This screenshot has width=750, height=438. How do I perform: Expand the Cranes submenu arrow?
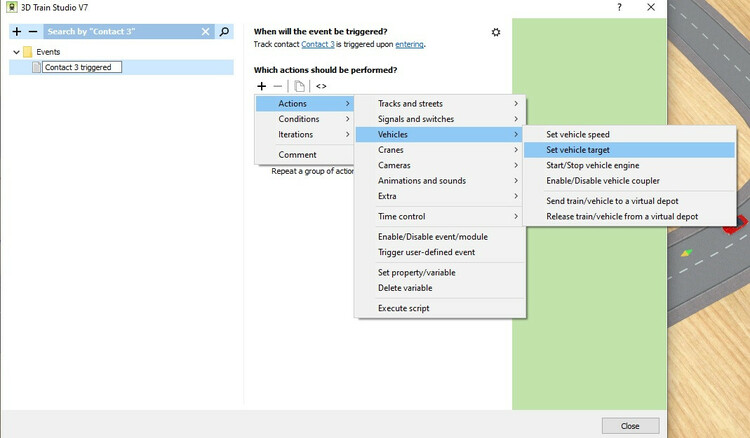coord(516,150)
